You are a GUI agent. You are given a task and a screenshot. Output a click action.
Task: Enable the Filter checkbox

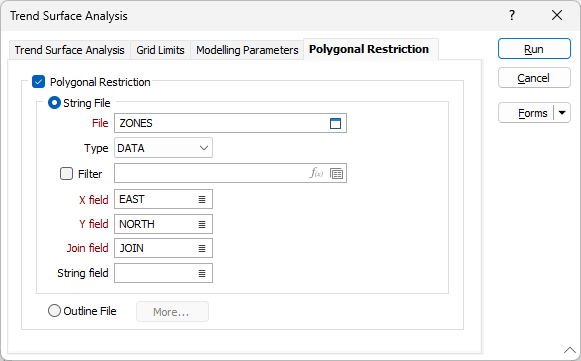click(66, 173)
